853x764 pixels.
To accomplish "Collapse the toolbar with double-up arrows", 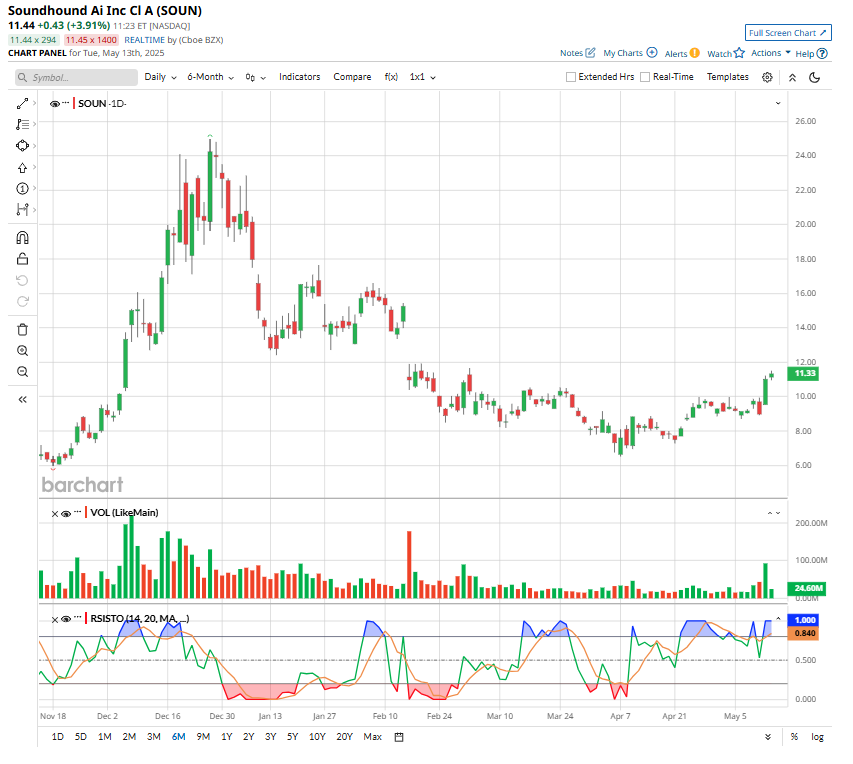I will (x=792, y=77).
